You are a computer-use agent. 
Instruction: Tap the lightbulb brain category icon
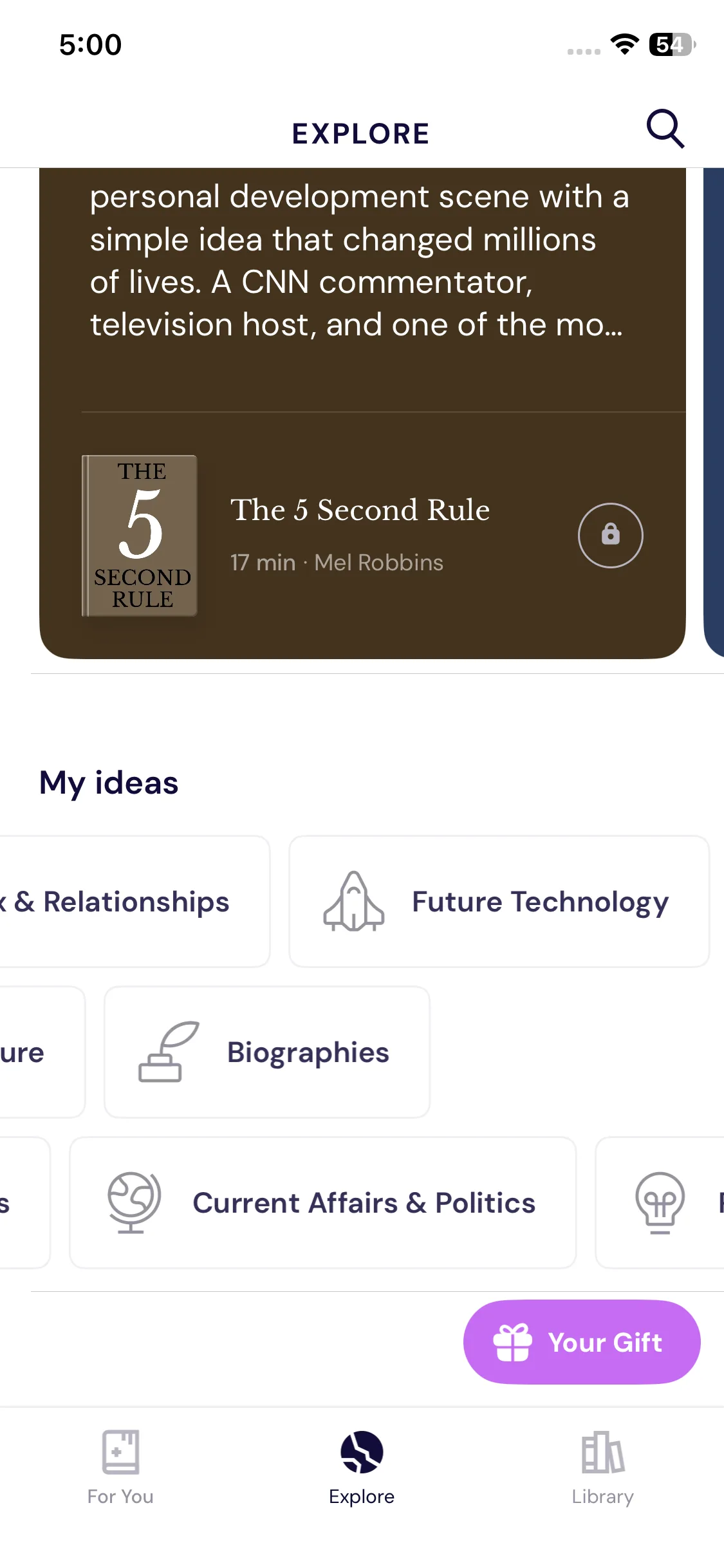660,1202
